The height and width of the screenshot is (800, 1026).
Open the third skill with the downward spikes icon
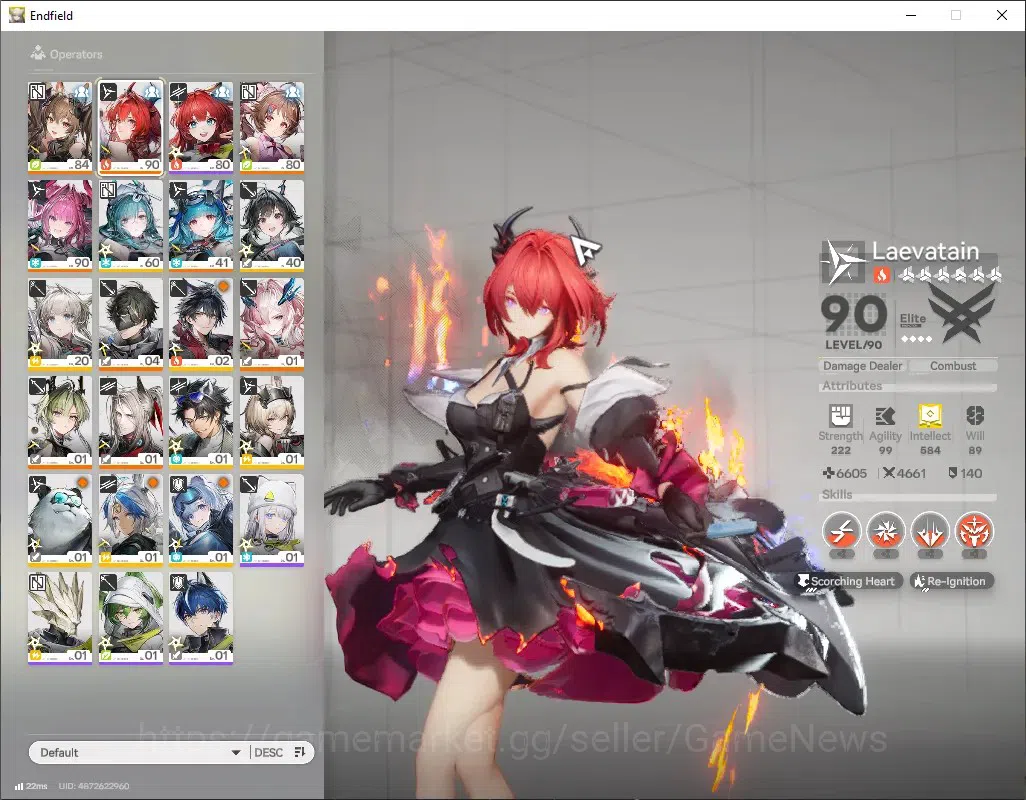click(930, 530)
